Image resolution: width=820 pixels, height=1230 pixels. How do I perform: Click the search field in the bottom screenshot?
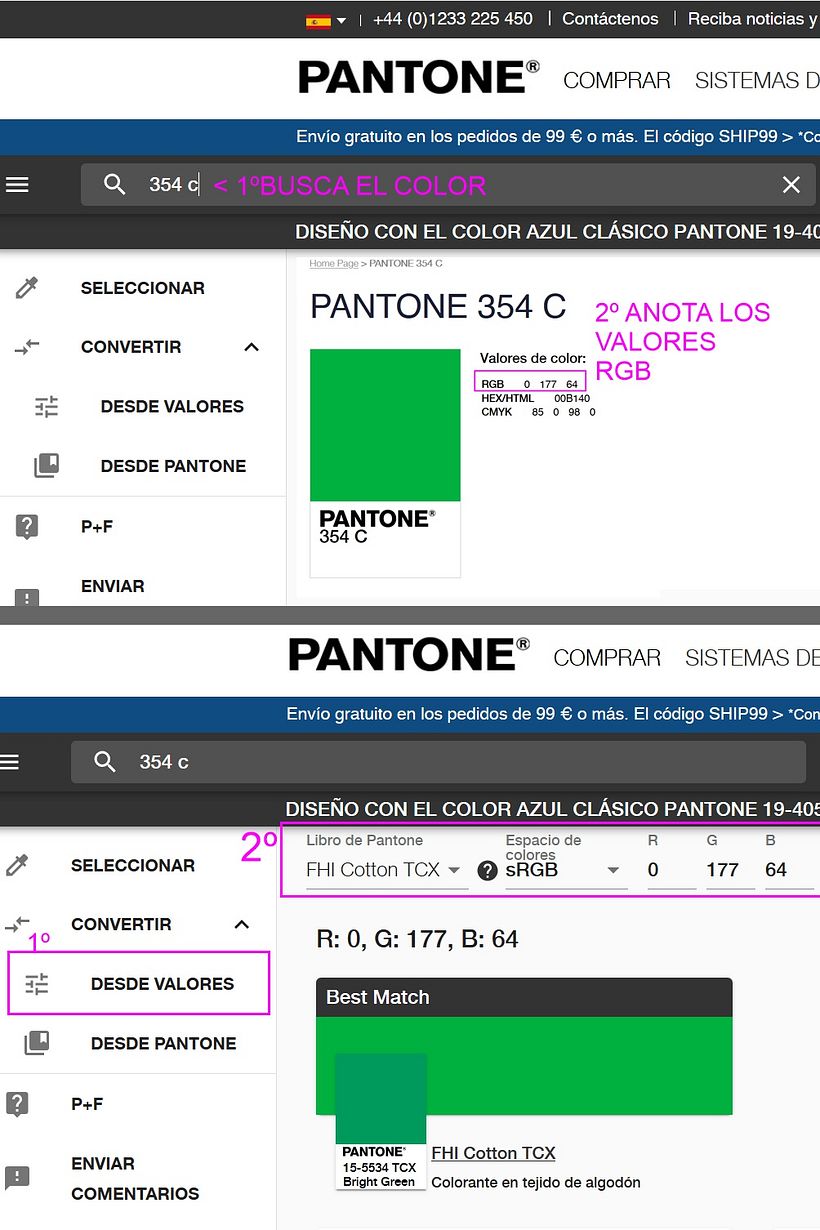tap(438, 762)
